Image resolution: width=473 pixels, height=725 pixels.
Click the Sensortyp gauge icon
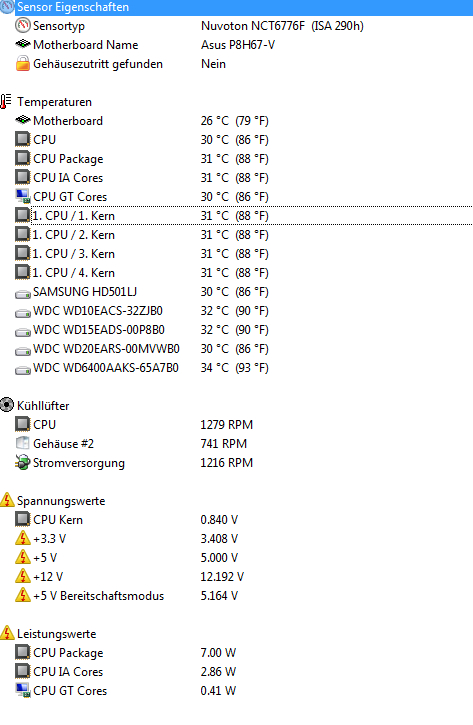tap(23, 25)
